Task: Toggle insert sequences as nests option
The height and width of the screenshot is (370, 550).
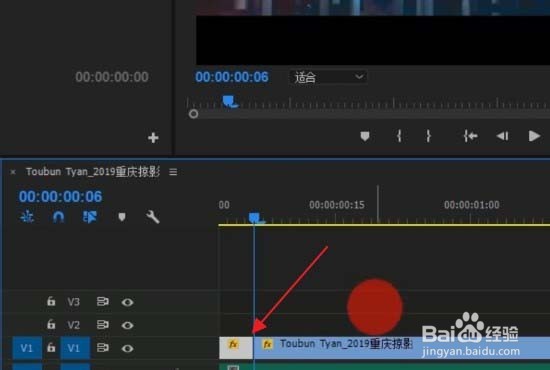Action: [x=27, y=217]
